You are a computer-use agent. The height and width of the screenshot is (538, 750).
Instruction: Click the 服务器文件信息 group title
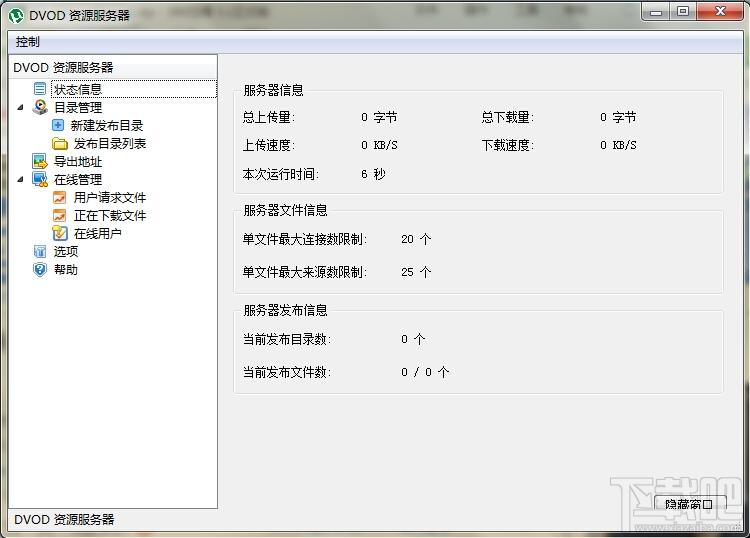pos(285,210)
